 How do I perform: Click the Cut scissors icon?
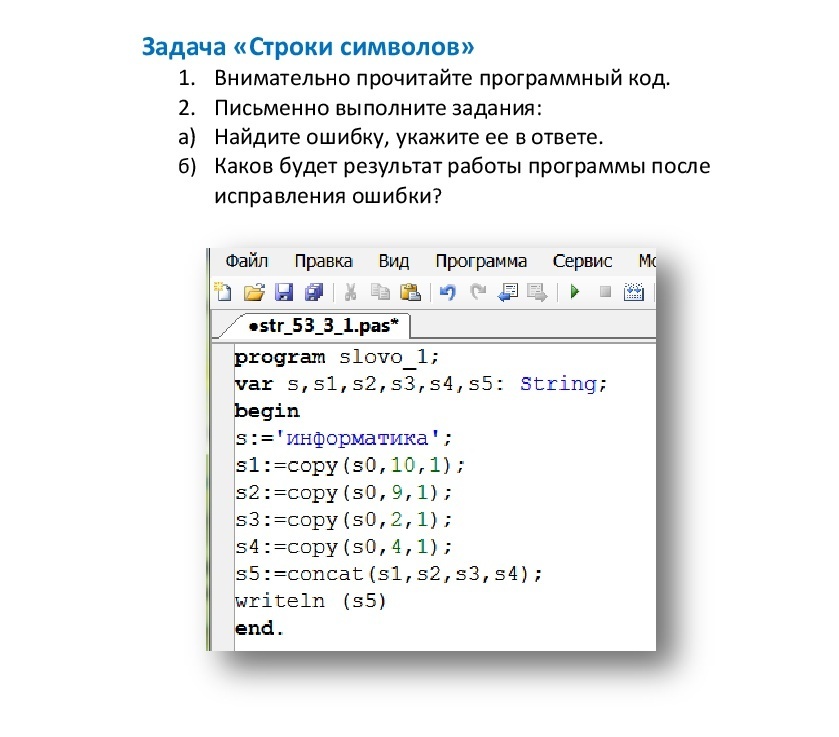click(350, 292)
